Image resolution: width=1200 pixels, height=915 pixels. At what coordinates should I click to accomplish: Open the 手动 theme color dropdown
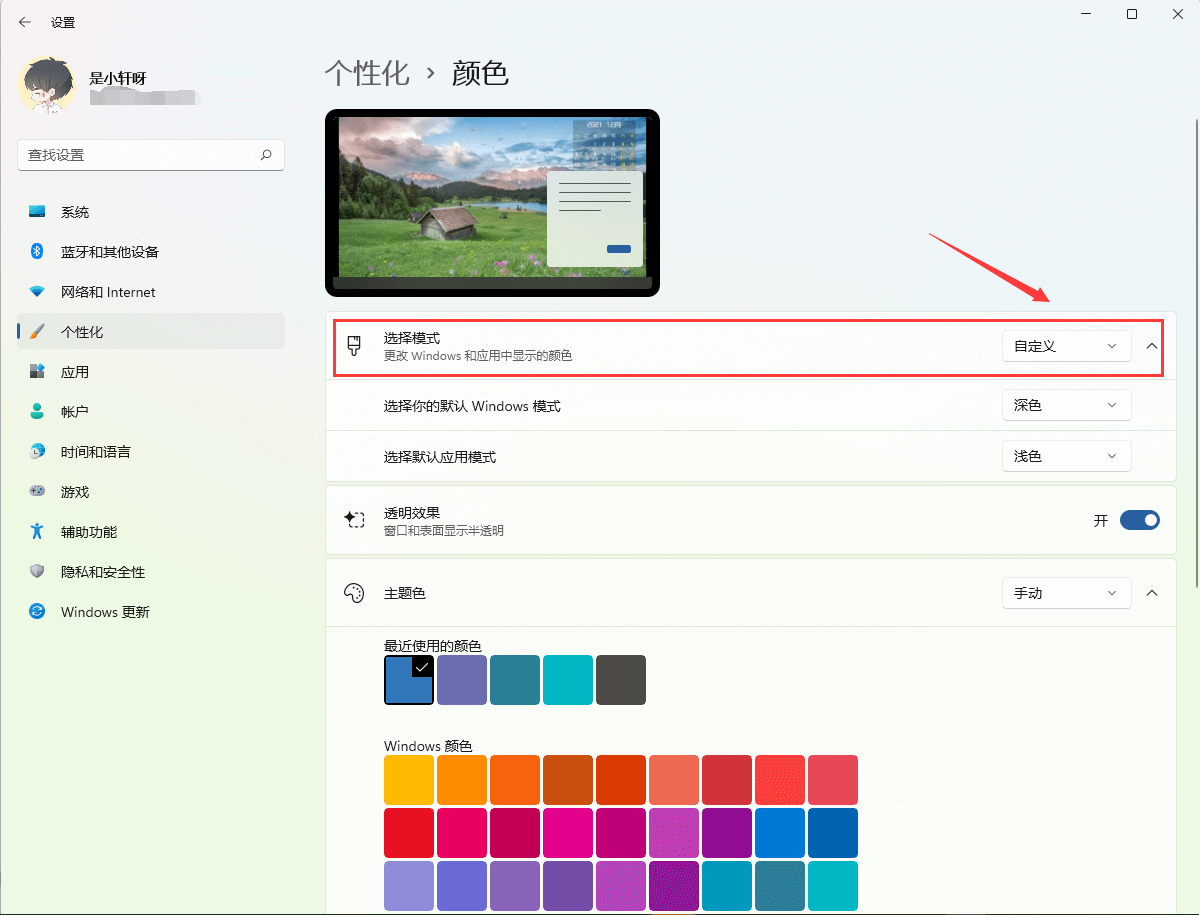tap(1066, 592)
